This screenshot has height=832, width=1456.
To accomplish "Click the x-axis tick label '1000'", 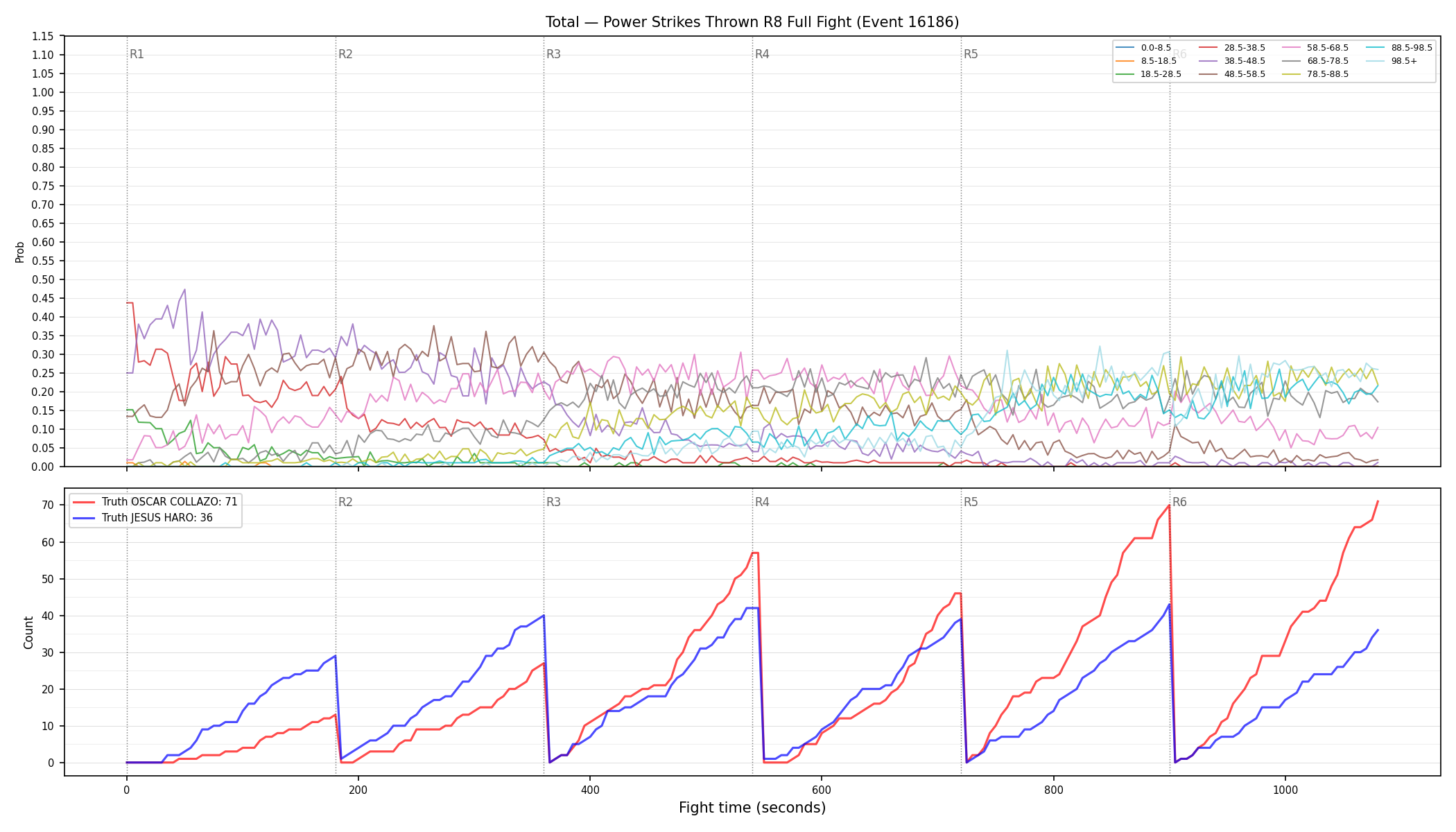I will pos(1285,790).
